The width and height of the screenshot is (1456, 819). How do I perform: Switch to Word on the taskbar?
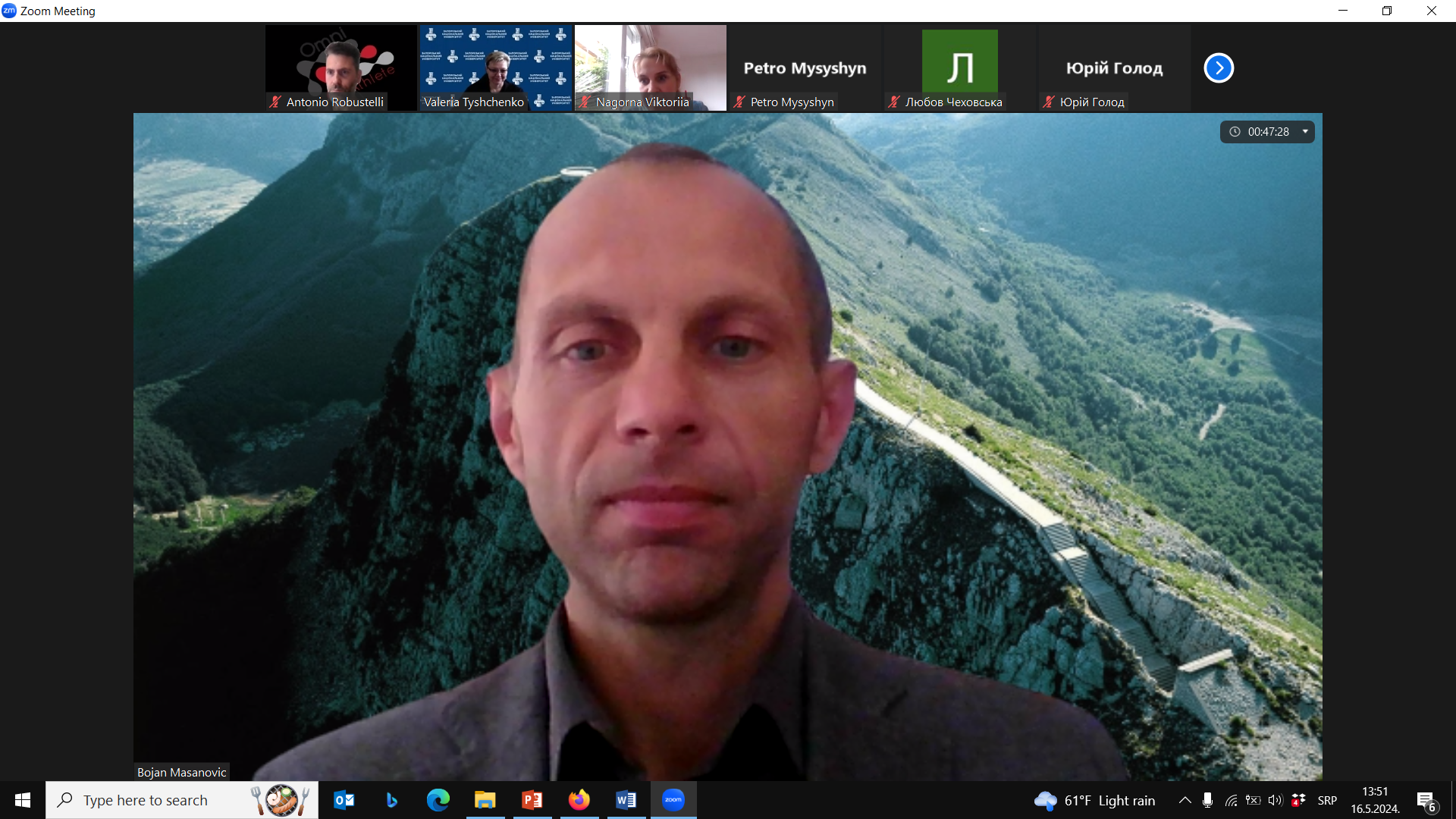(x=626, y=800)
